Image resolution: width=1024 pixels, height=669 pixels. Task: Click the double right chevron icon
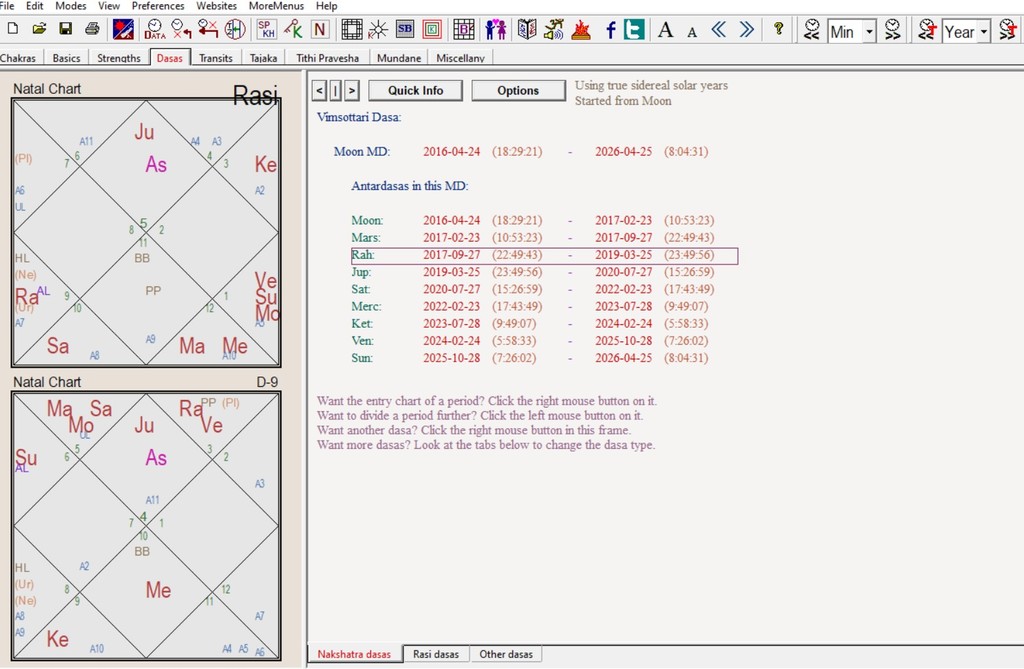pyautogui.click(x=746, y=29)
